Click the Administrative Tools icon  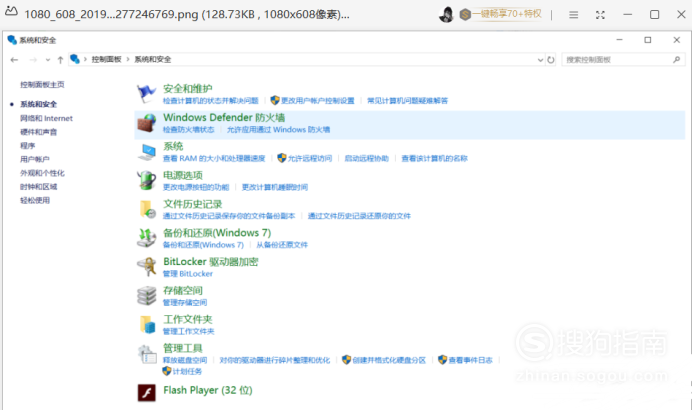147,354
